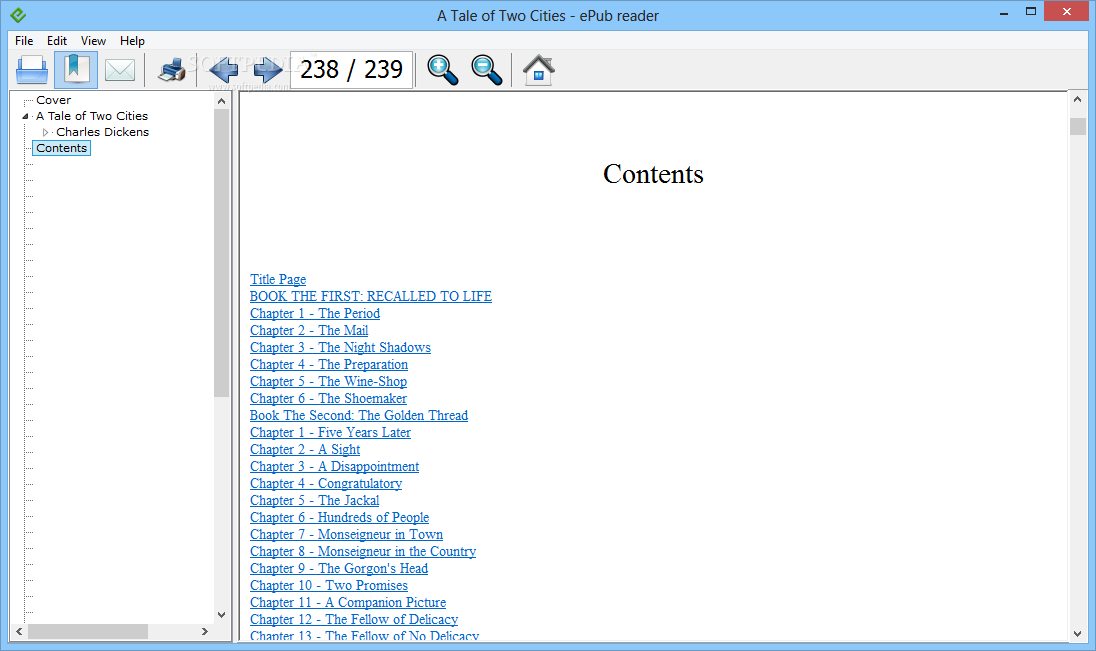Open Chapter 6 - Hundreds of People link
1096x651 pixels.
(340, 517)
